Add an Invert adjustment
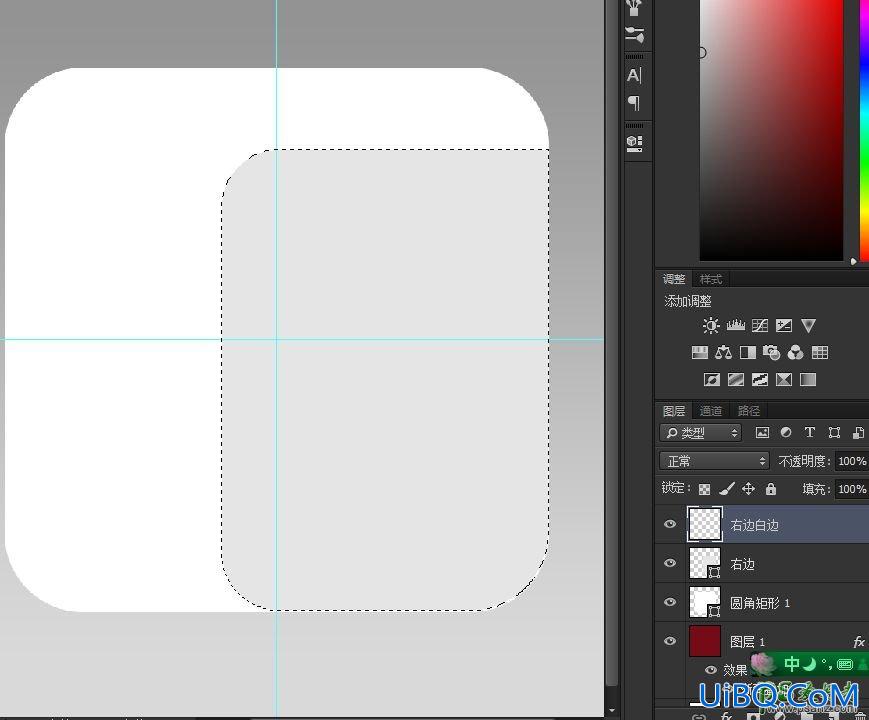This screenshot has height=720, width=869. 712,380
